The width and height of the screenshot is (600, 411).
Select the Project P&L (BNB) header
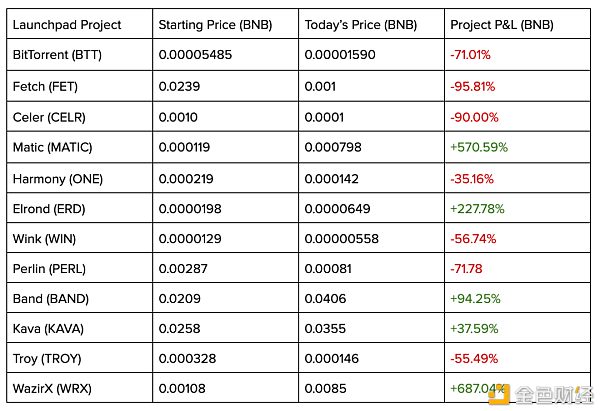(502, 25)
